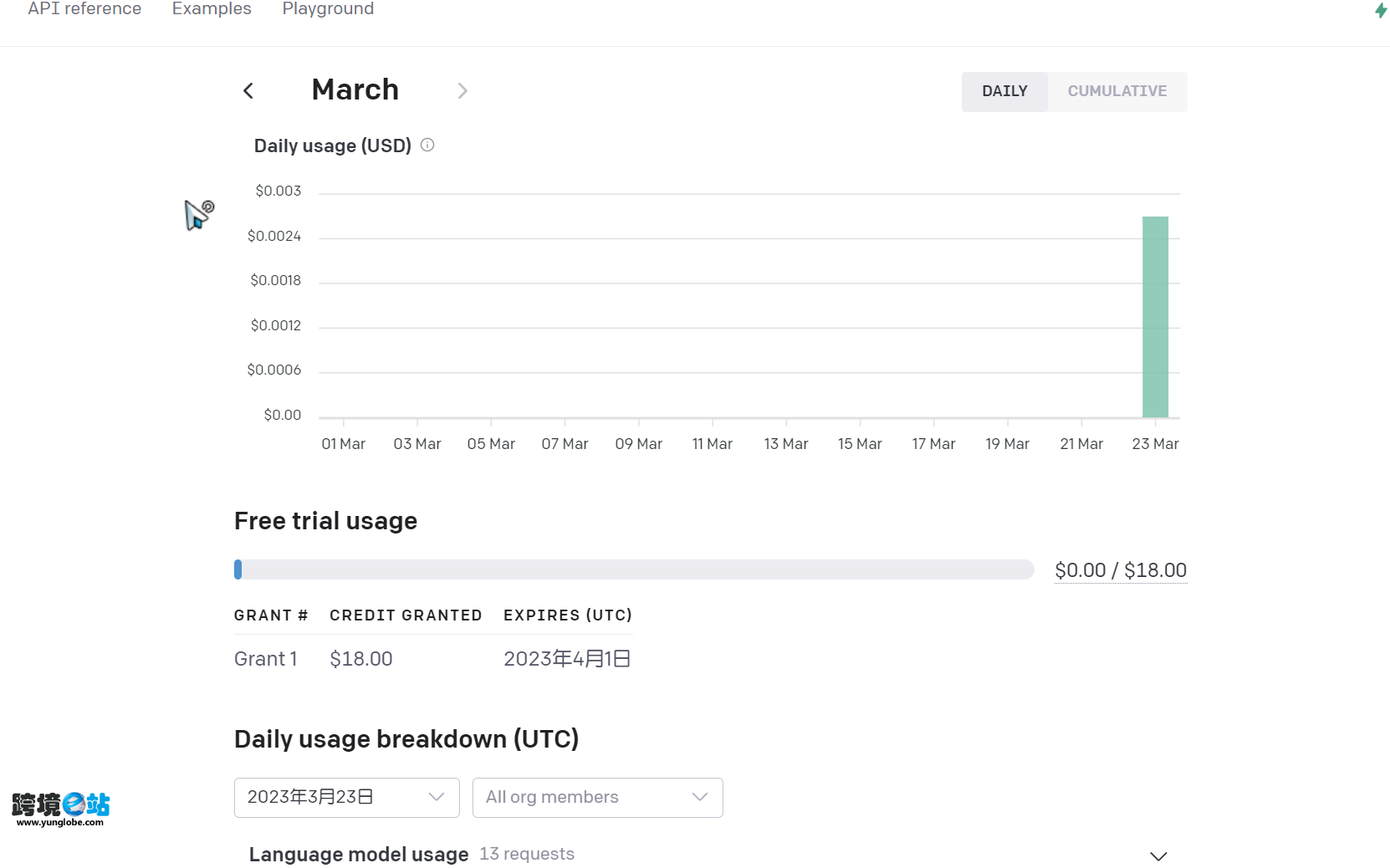Switch chart to CUMULATIVE view
Screen dimensions: 1390x868
point(1117,91)
